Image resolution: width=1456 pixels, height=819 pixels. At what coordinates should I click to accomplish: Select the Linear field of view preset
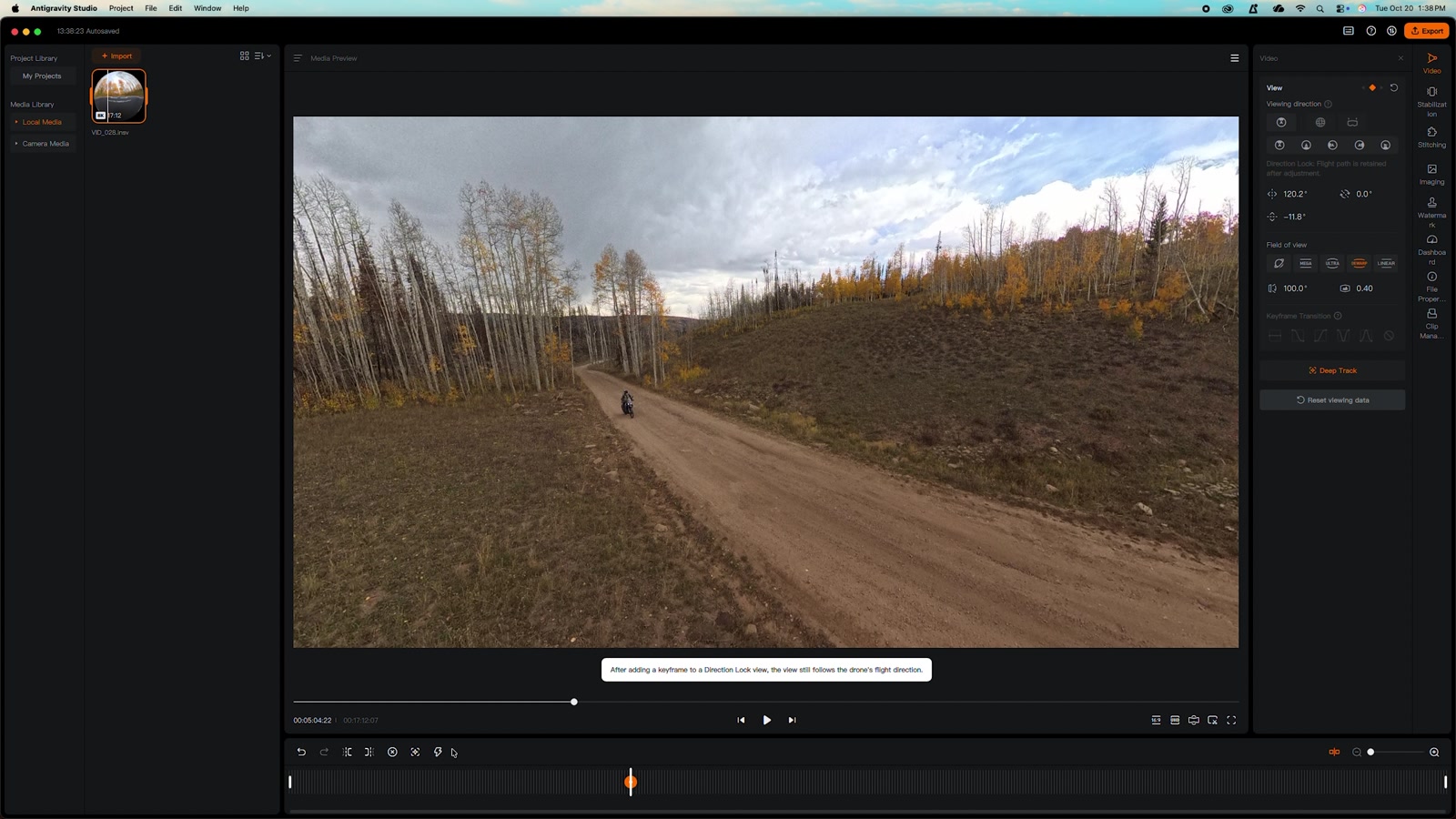(x=1386, y=263)
